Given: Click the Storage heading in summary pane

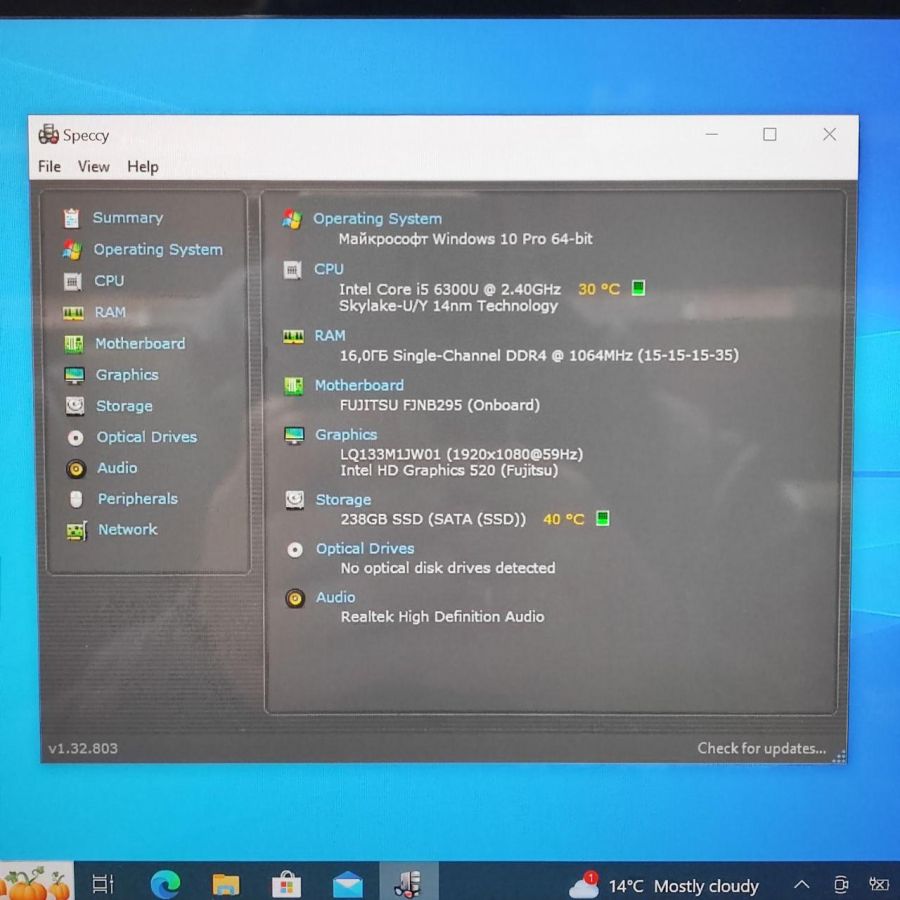Looking at the screenshot, I should [x=343, y=500].
